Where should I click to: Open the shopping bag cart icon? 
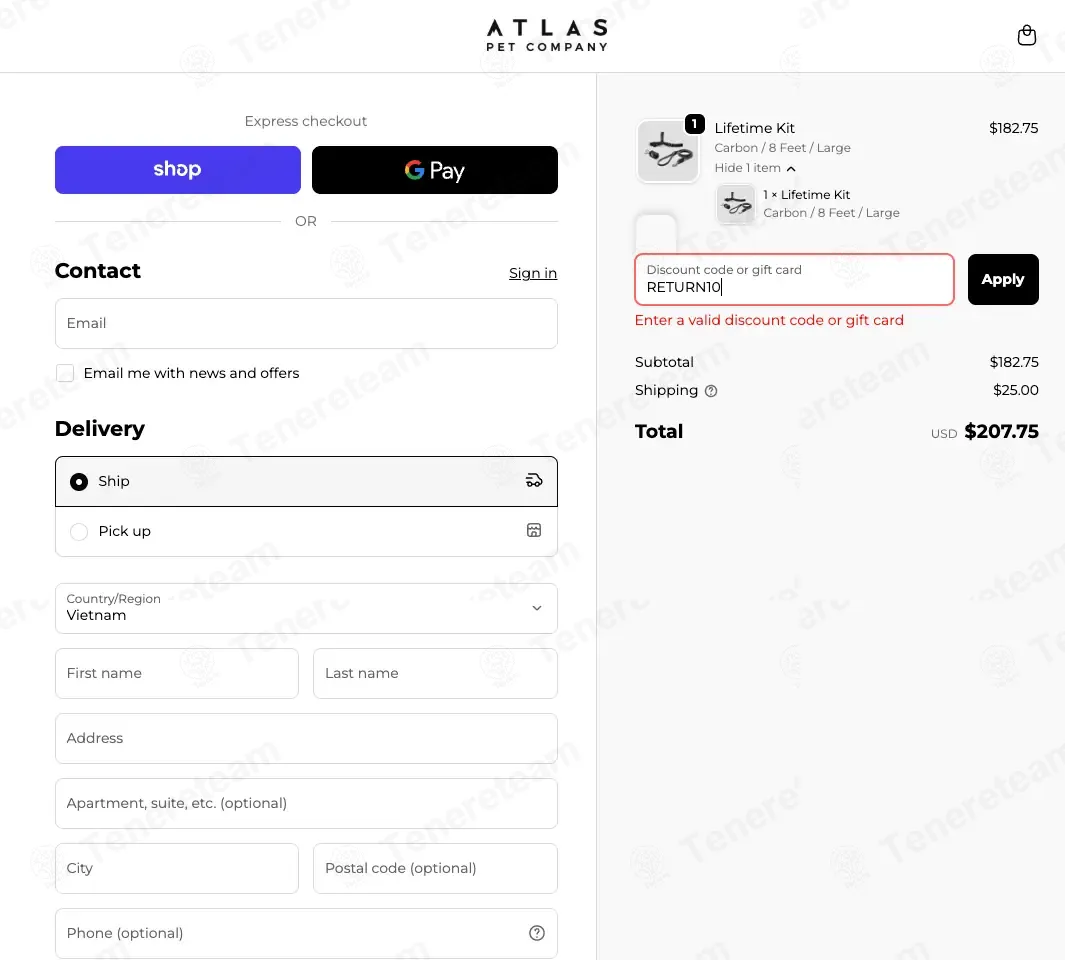point(1026,35)
